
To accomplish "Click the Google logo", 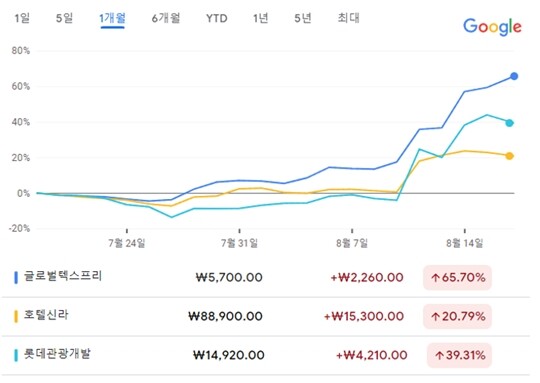I will tap(492, 27).
